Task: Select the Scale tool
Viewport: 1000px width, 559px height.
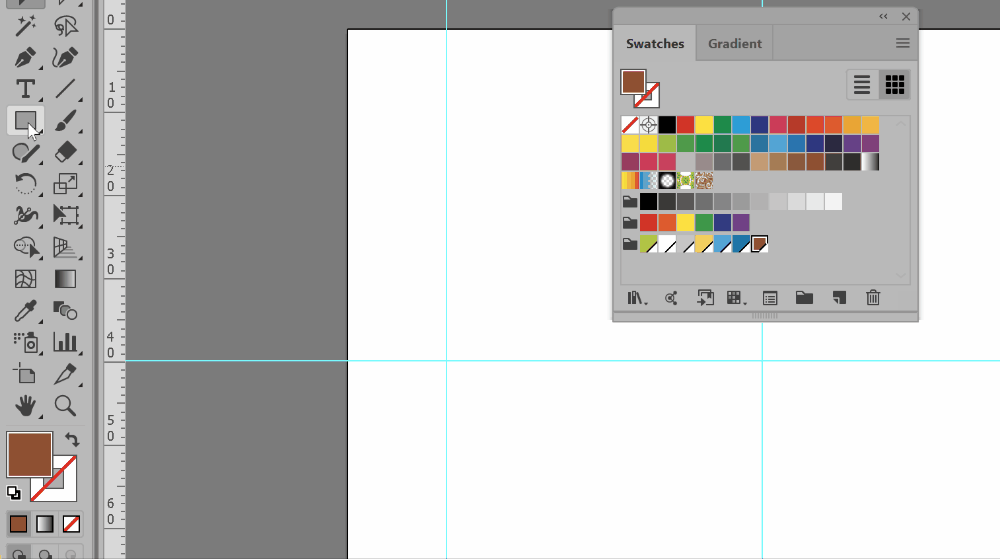Action: point(65,184)
